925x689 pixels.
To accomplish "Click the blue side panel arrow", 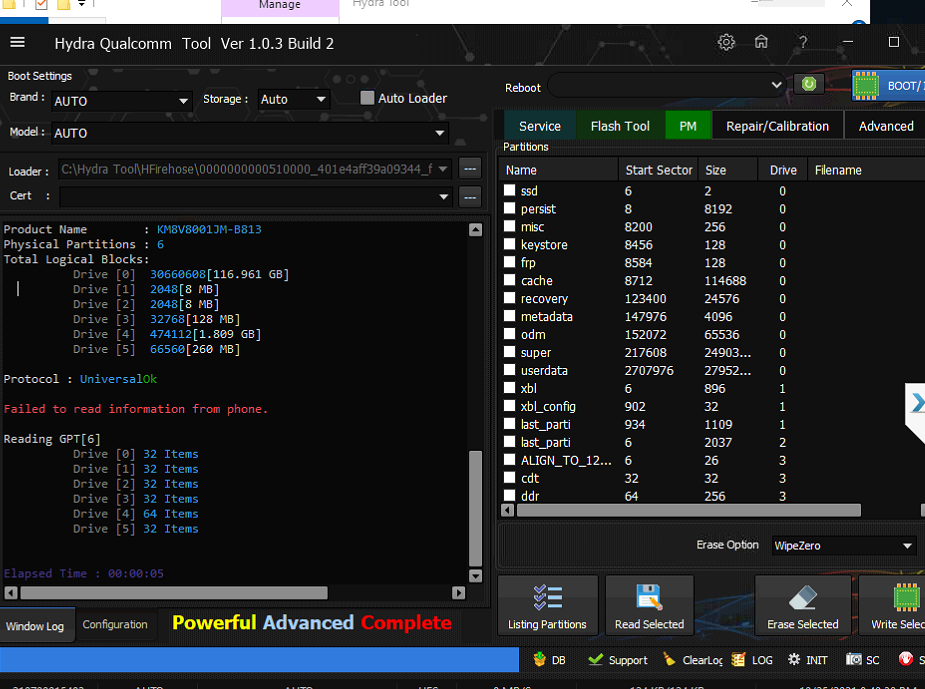I will tap(917, 403).
